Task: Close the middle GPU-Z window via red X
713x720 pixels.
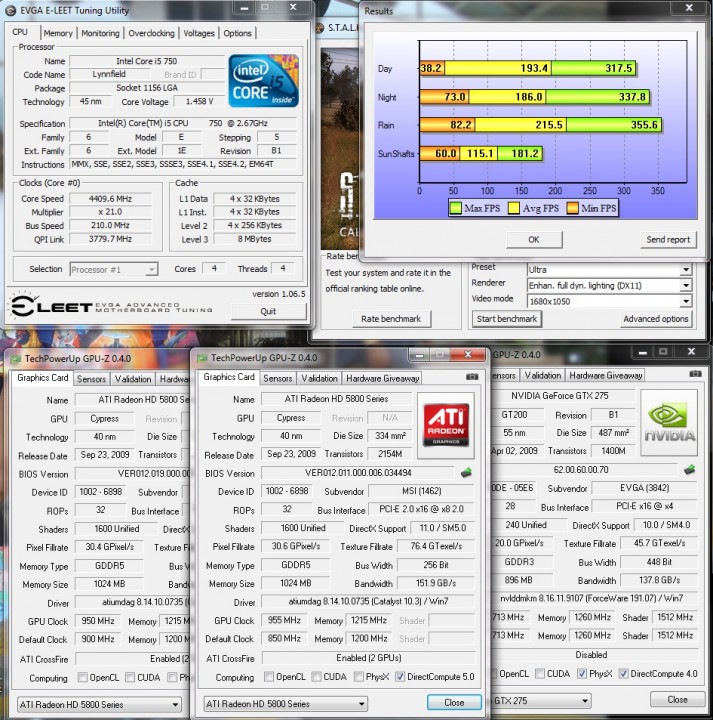Action: click(468, 354)
